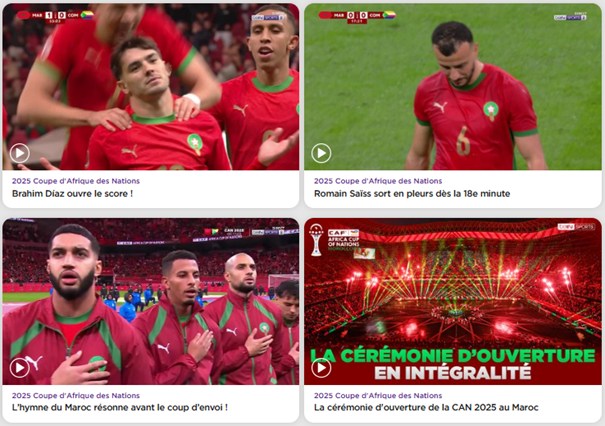This screenshot has width=605, height=426.
Task: Open category link above La cérémonie d'ouverture title
Action: [378, 396]
